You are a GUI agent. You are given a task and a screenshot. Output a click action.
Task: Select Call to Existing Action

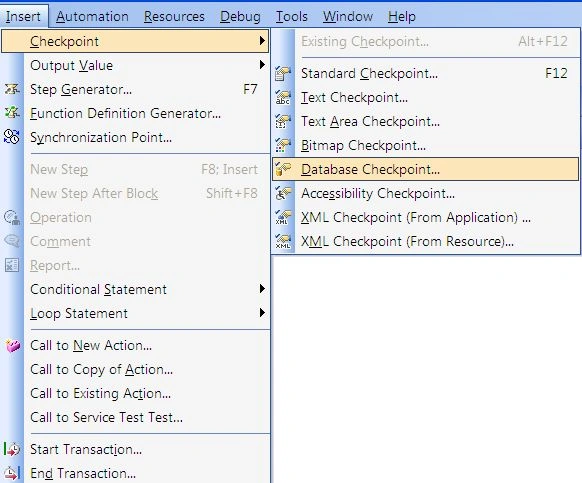(x=100, y=393)
